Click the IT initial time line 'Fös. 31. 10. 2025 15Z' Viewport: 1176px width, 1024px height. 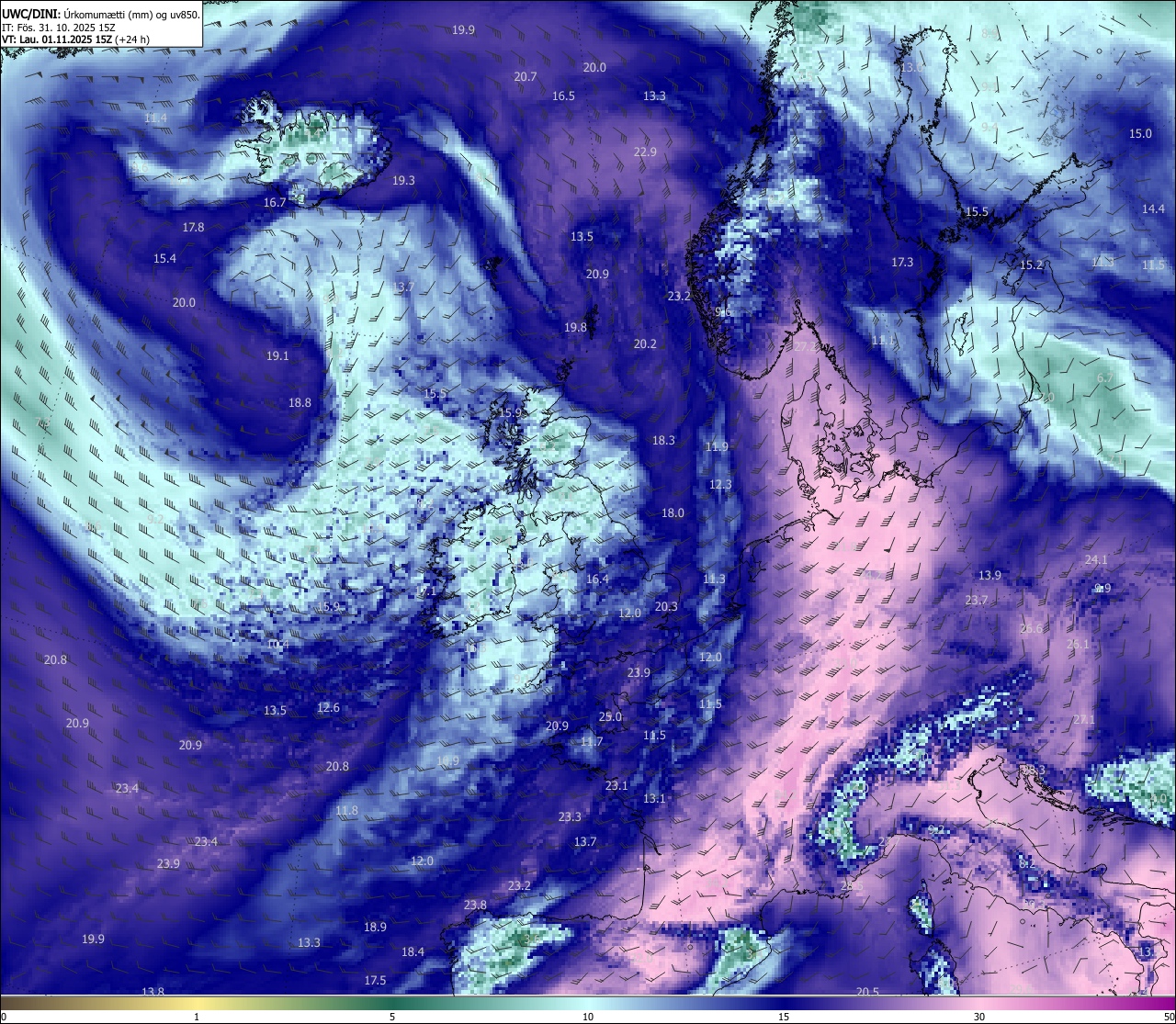(64, 28)
